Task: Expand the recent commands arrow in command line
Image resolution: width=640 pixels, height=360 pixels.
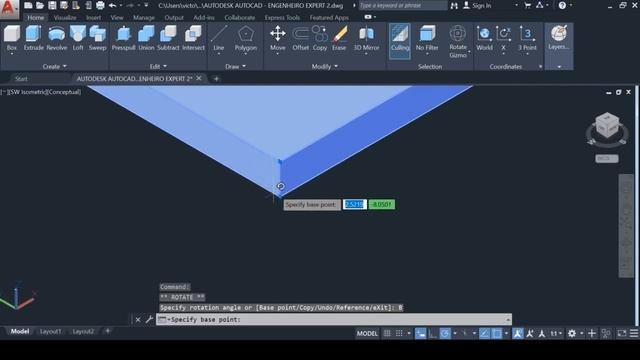Action: [x=508, y=320]
